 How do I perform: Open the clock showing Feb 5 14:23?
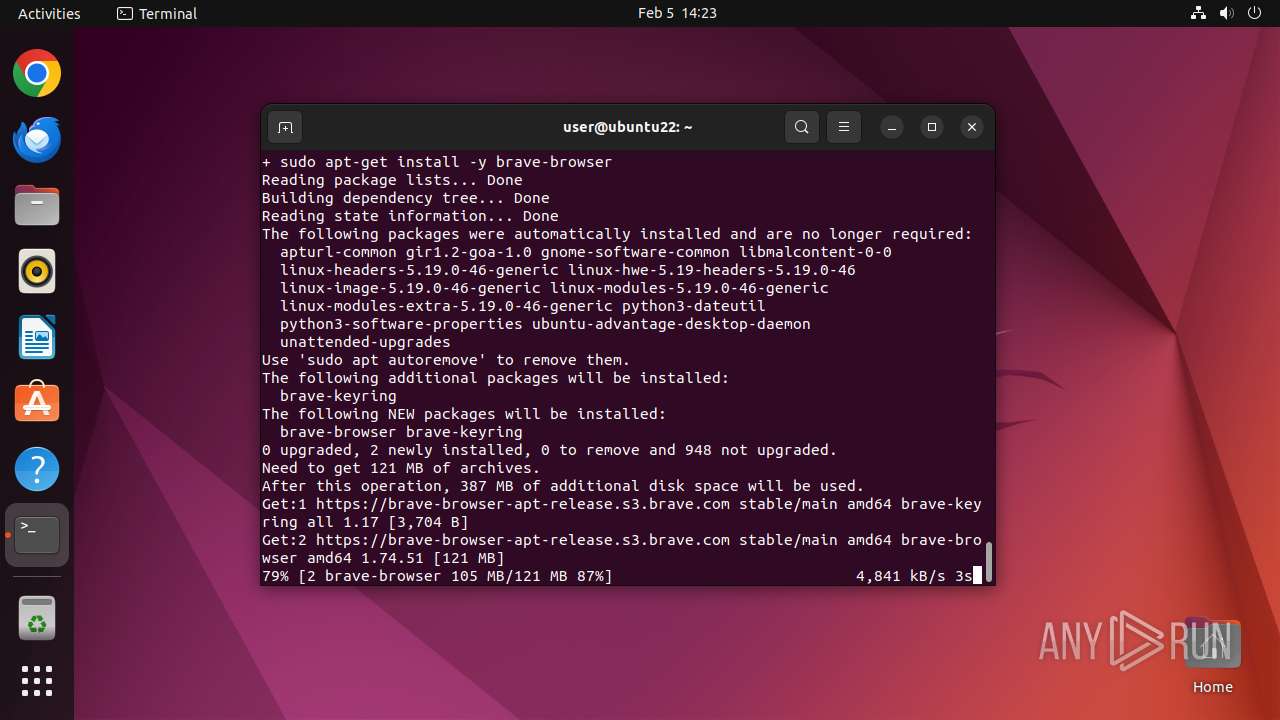[x=677, y=13]
